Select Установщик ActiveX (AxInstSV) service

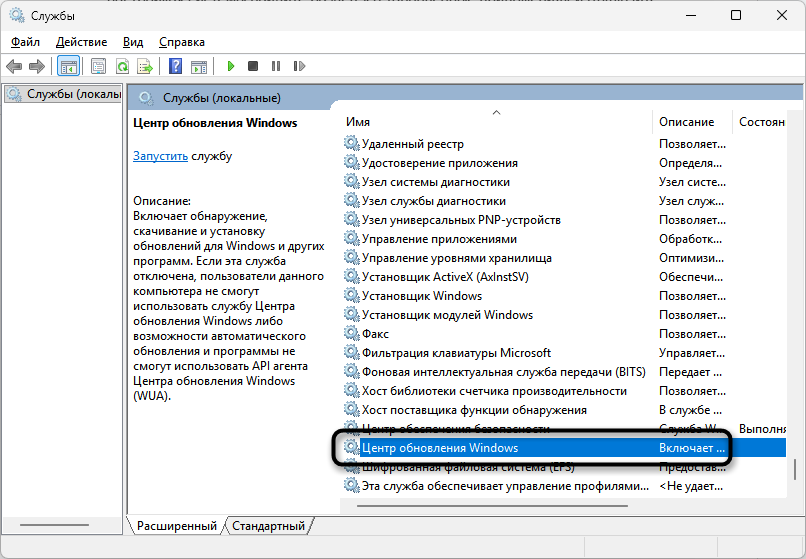click(445, 277)
